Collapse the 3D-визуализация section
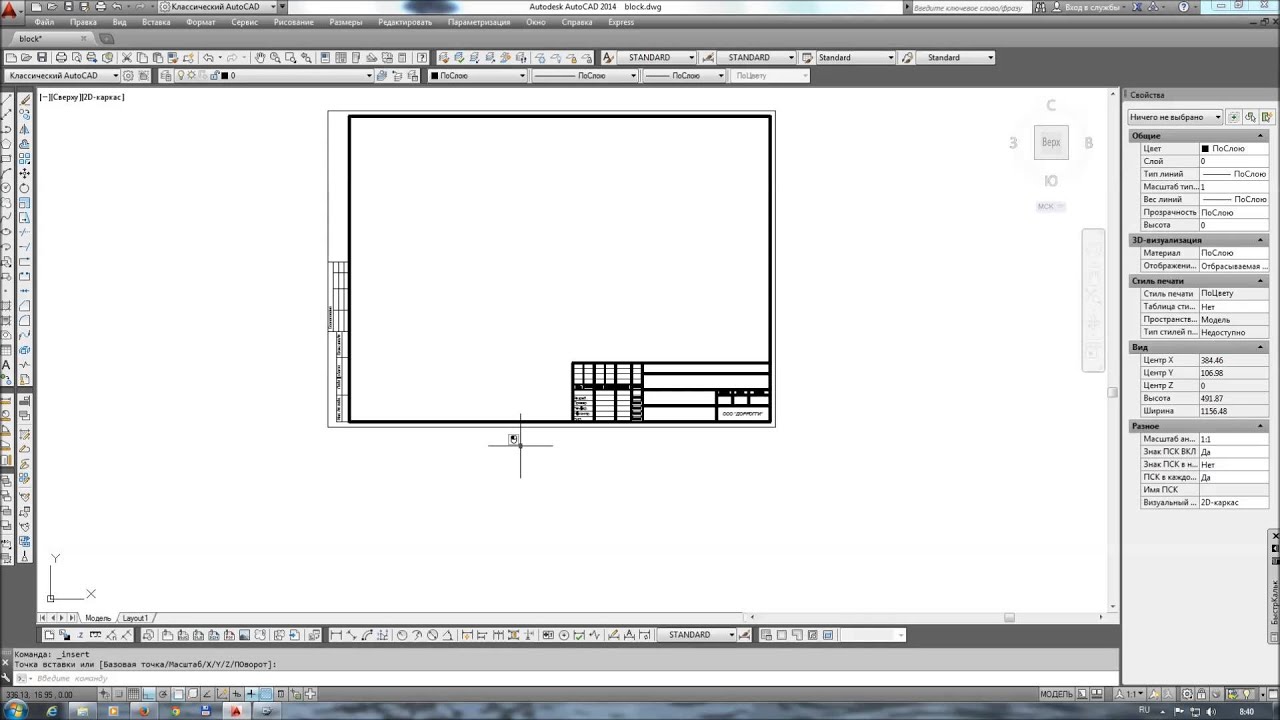 pyautogui.click(x=1262, y=240)
